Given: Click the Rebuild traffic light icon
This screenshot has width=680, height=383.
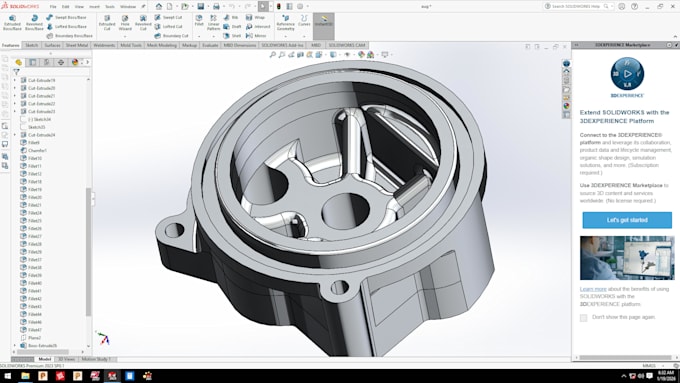Looking at the screenshot, I should point(278,6).
